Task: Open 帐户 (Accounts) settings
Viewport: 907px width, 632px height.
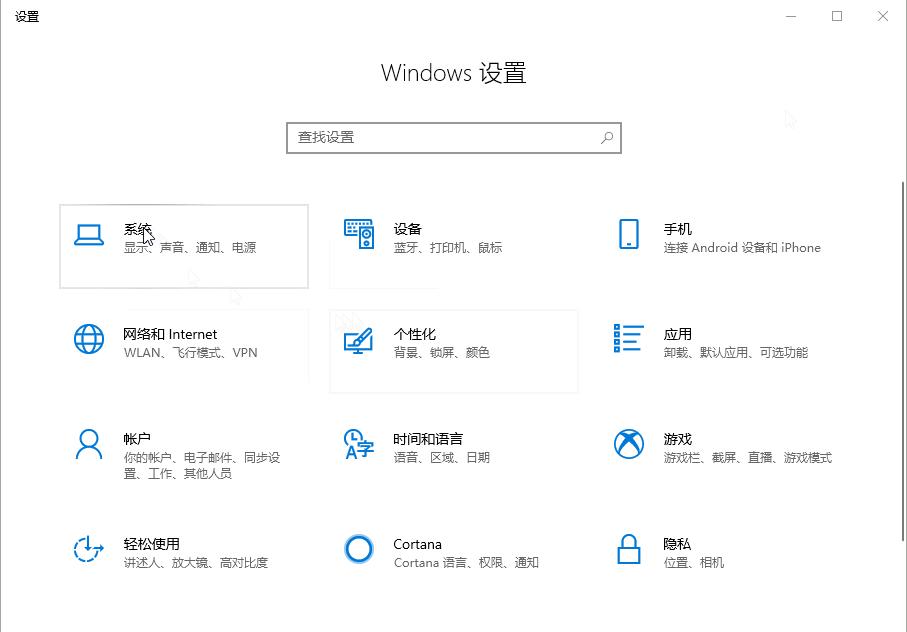Action: tap(184, 455)
